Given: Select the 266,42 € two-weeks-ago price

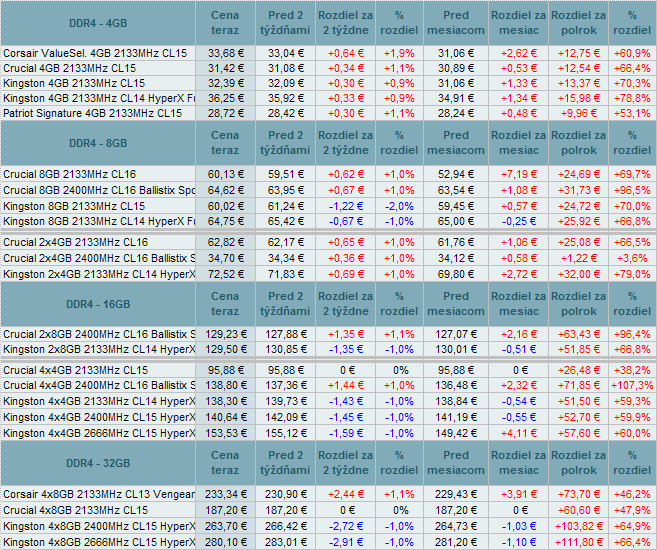Looking at the screenshot, I should coord(286,526).
